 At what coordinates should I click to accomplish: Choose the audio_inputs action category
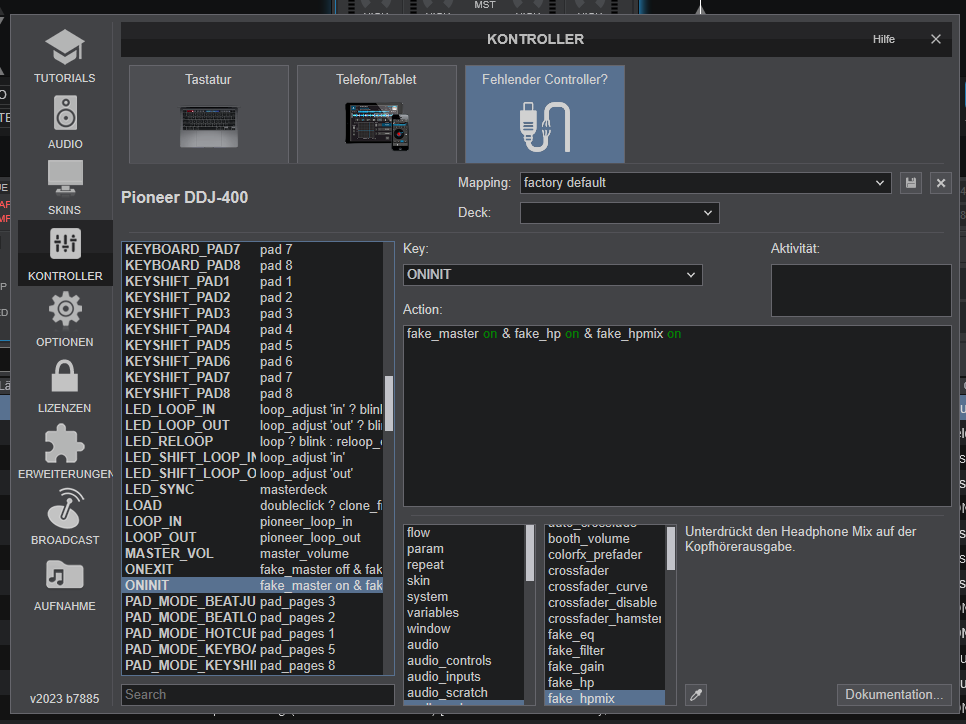464,677
